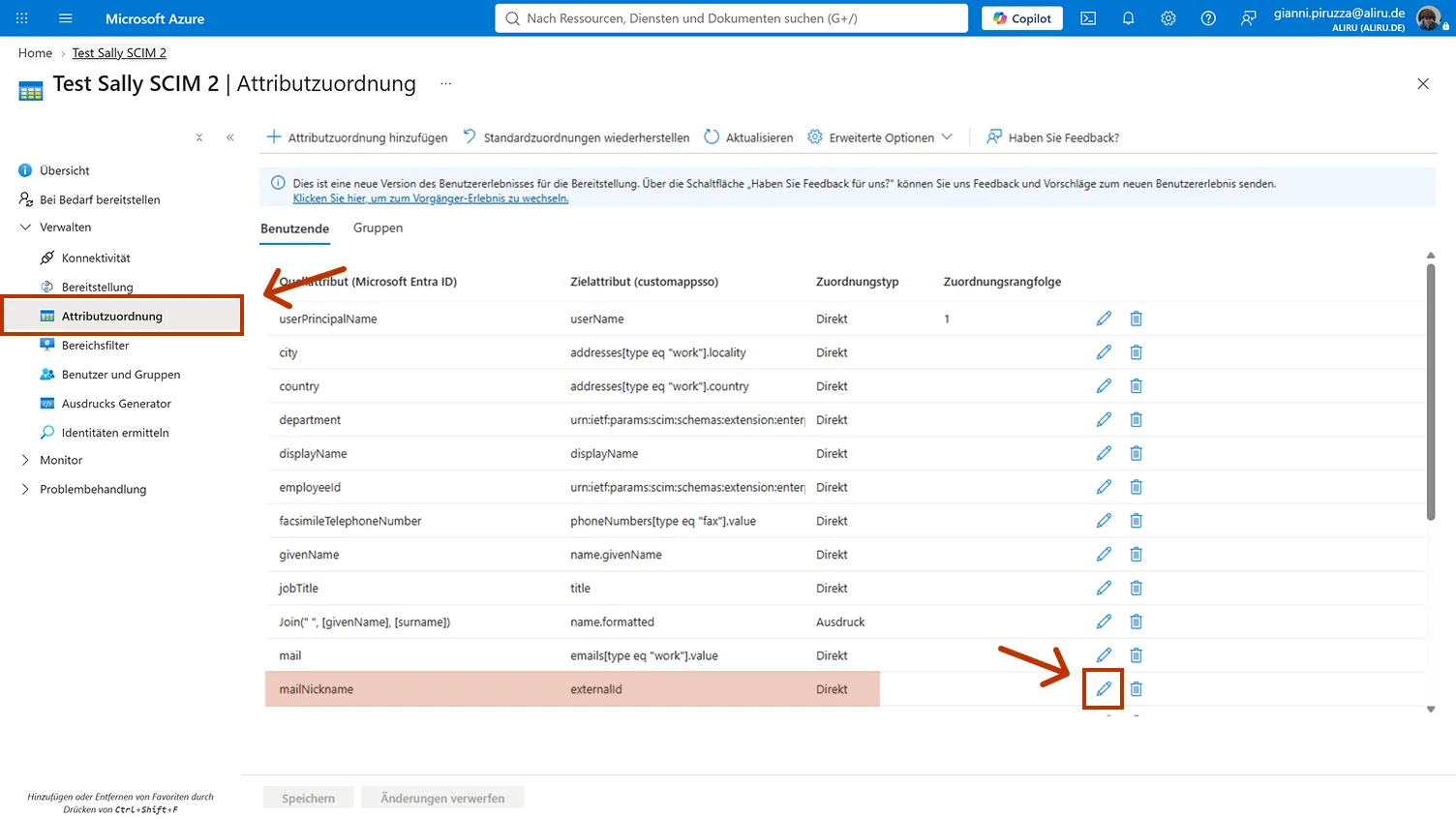Click Aktualisieren to refresh
The height and width of the screenshot is (819, 1456).
[x=748, y=137]
